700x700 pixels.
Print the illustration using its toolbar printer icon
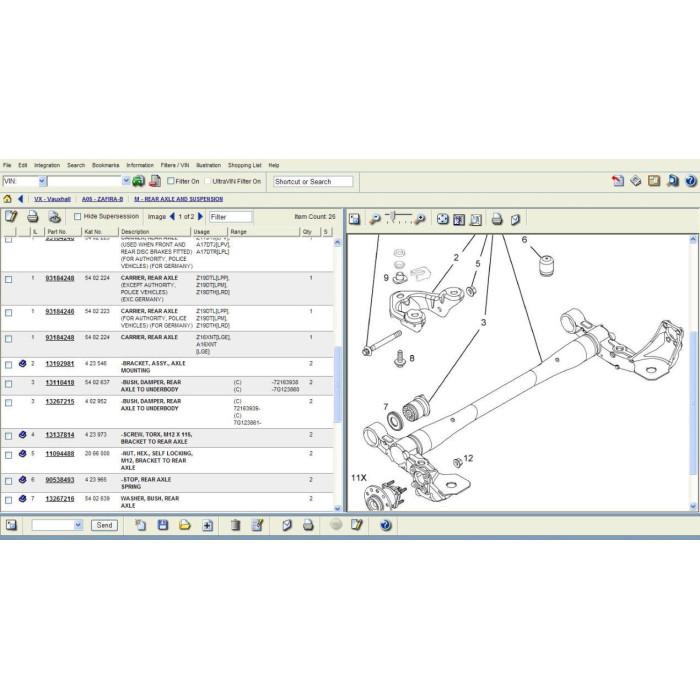[497, 219]
